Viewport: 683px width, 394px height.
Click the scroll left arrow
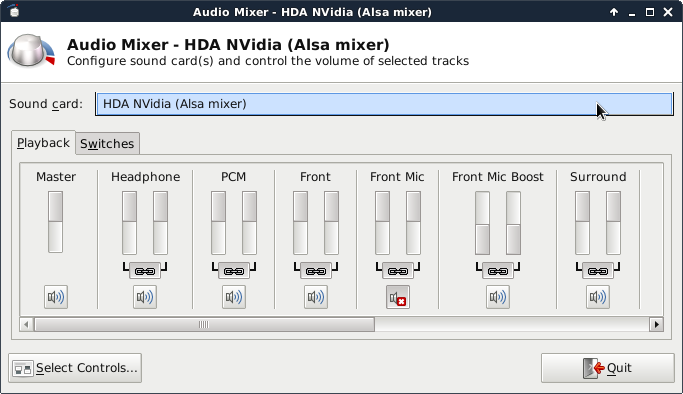click(x=26, y=324)
